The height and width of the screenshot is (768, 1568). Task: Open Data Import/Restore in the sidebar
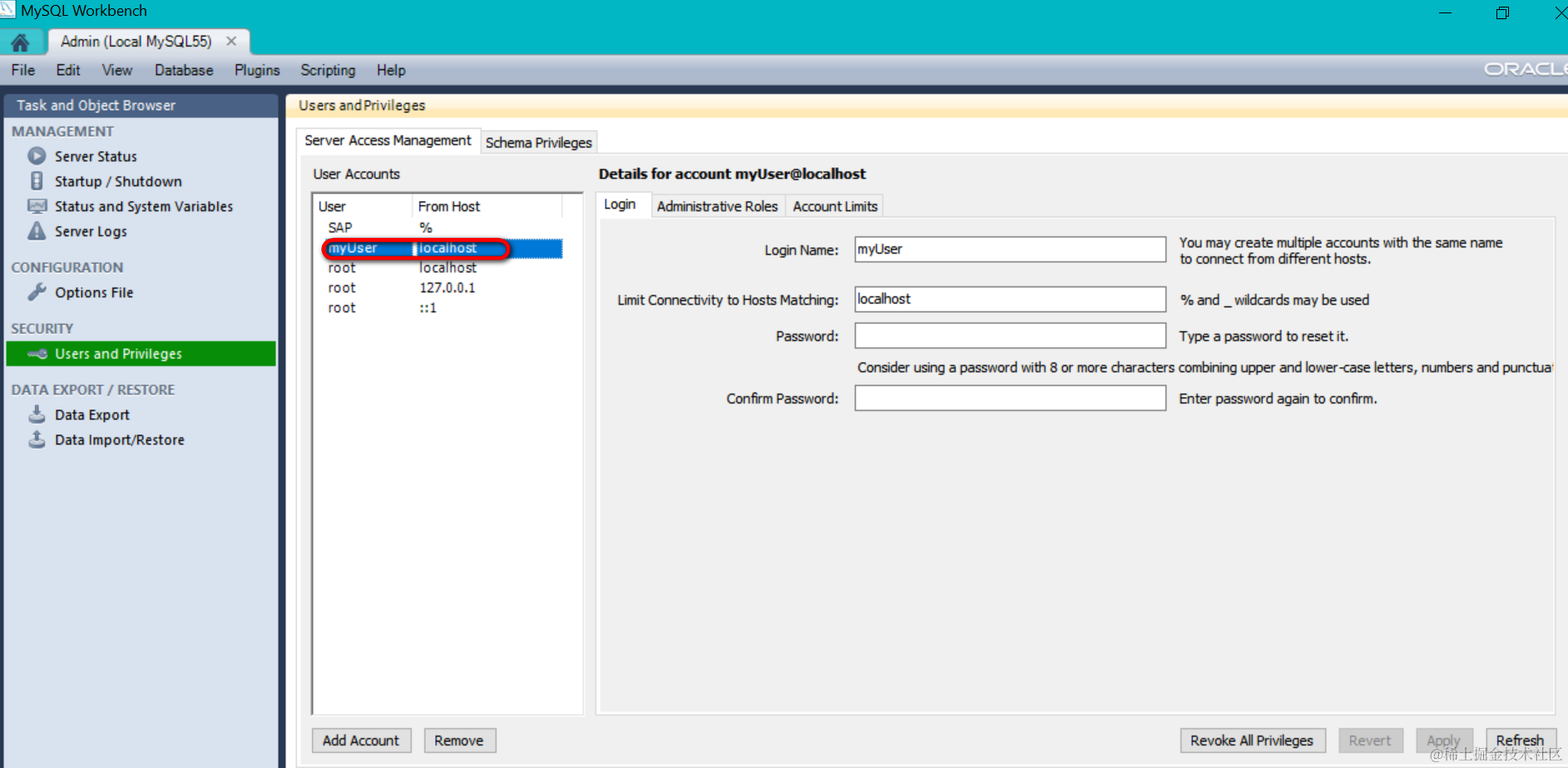click(120, 439)
